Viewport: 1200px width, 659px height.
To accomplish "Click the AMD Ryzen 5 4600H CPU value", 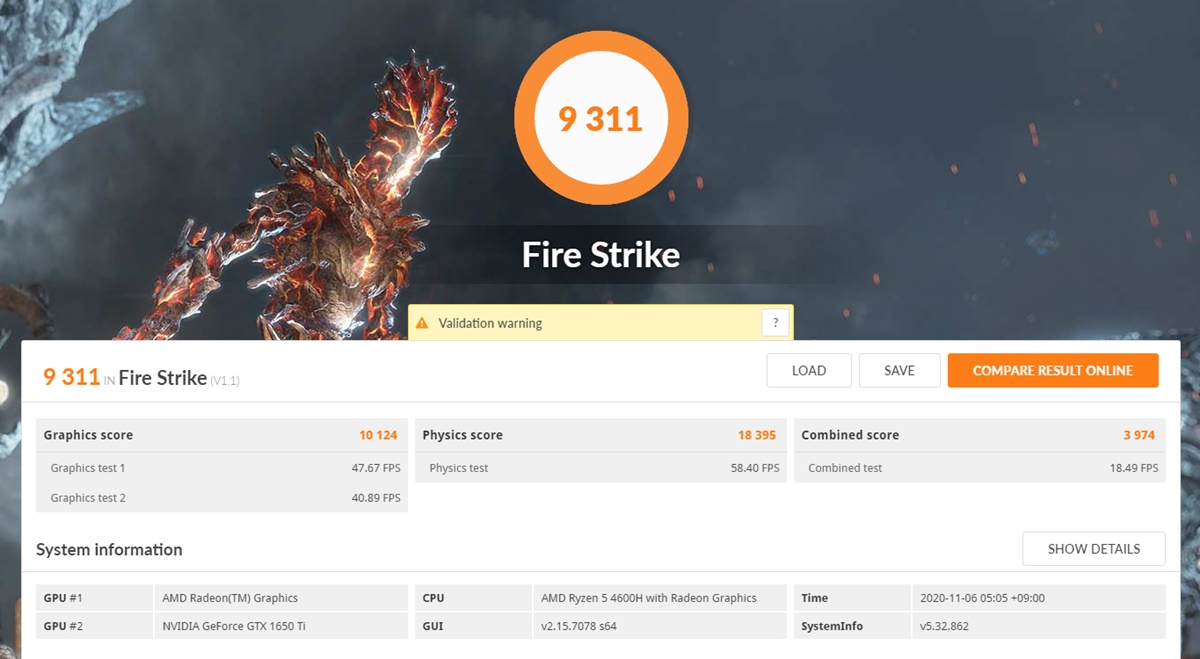I will [649, 598].
